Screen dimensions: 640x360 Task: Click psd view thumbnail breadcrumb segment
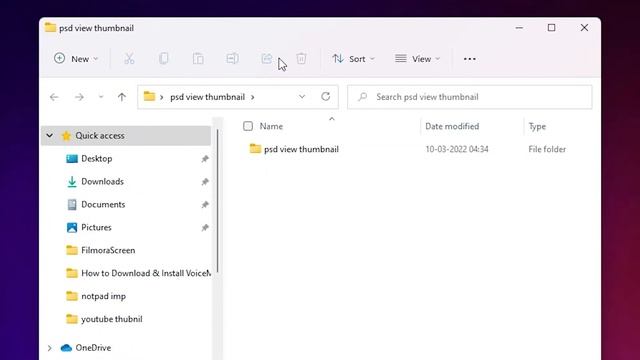pyautogui.click(x=207, y=97)
